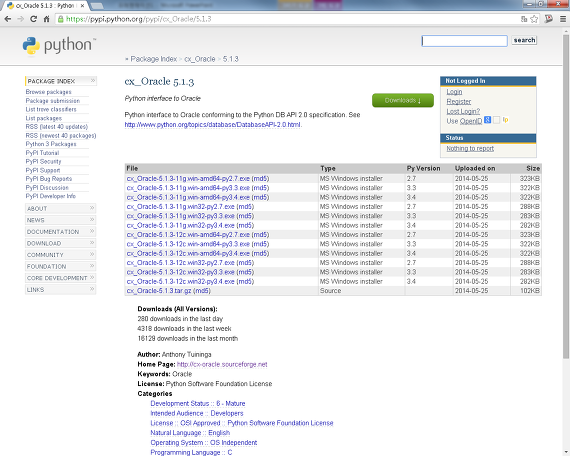Click the browser back arrow

point(8,19)
